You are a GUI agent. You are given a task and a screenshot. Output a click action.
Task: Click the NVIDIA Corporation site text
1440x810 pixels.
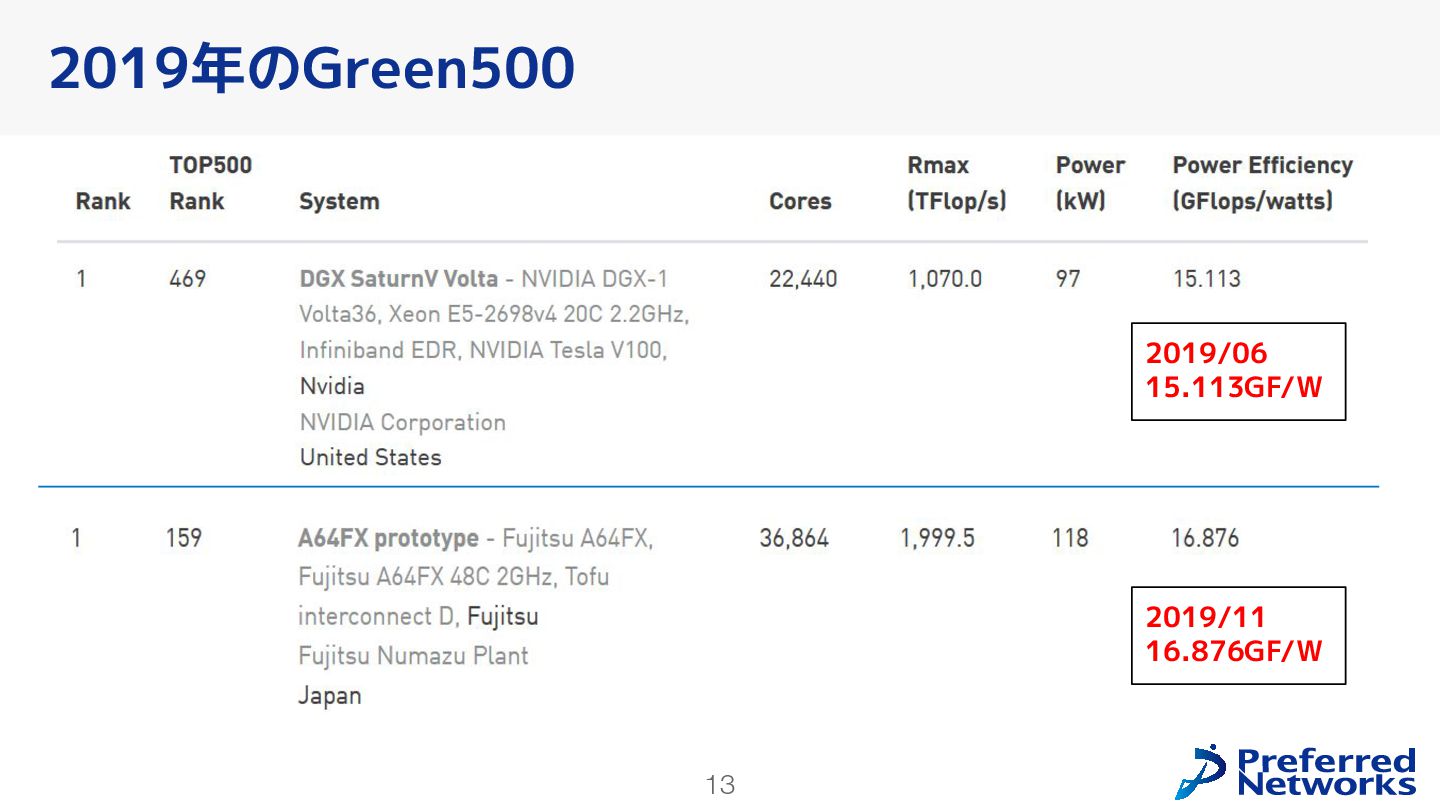point(403,422)
